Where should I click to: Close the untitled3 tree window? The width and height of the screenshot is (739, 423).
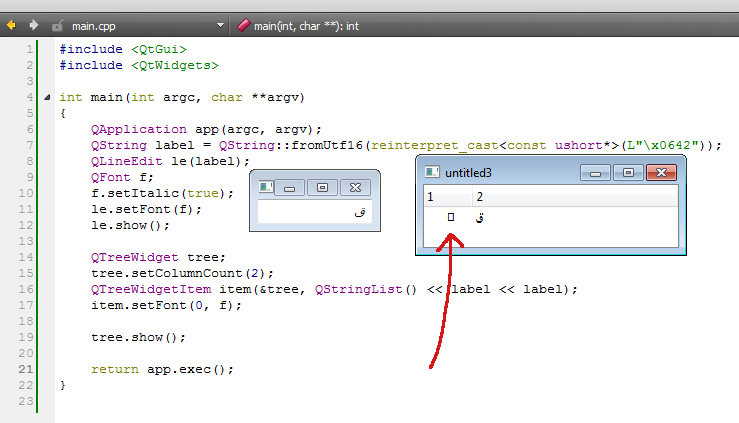coord(660,173)
